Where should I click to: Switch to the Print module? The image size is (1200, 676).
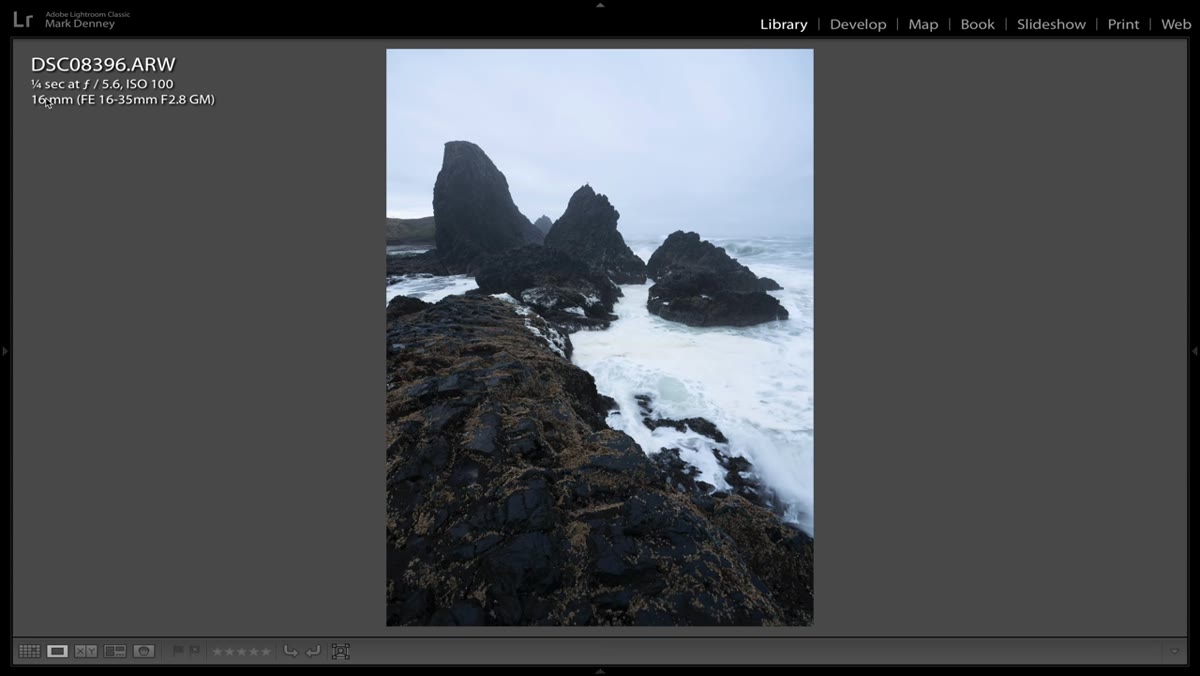[x=1123, y=24]
